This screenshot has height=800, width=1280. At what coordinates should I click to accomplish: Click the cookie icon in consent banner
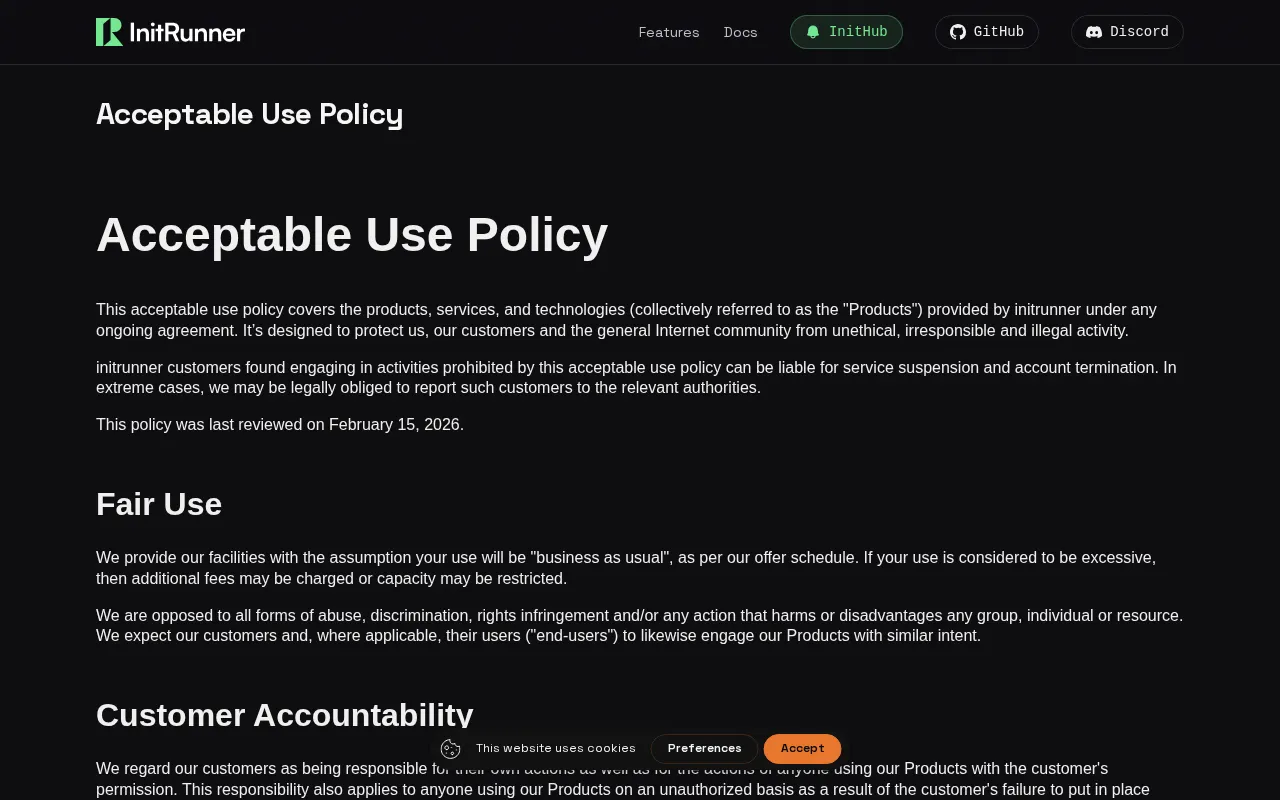(x=451, y=749)
